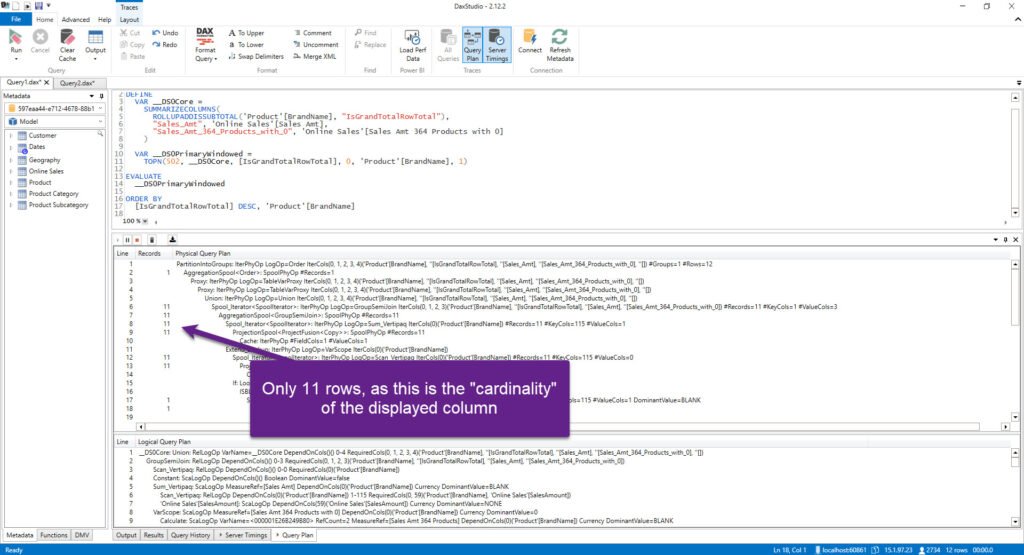
Task: Click the export icon in trace toolbar
Action: pyautogui.click(x=172, y=240)
